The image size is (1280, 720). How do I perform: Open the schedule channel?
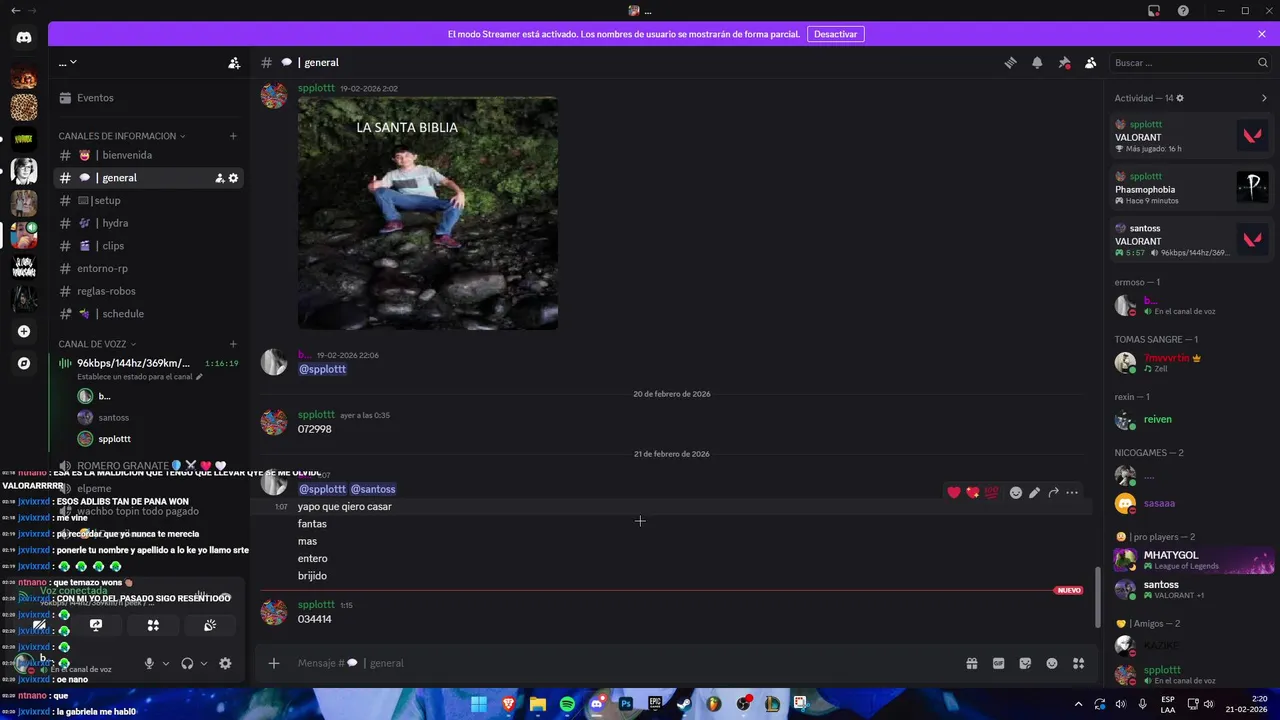tap(148, 314)
